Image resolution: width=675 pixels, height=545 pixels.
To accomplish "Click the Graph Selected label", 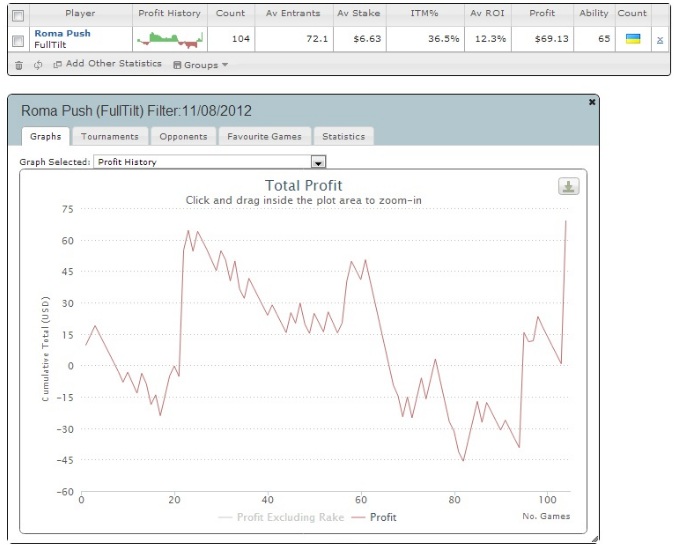I will click(55, 162).
